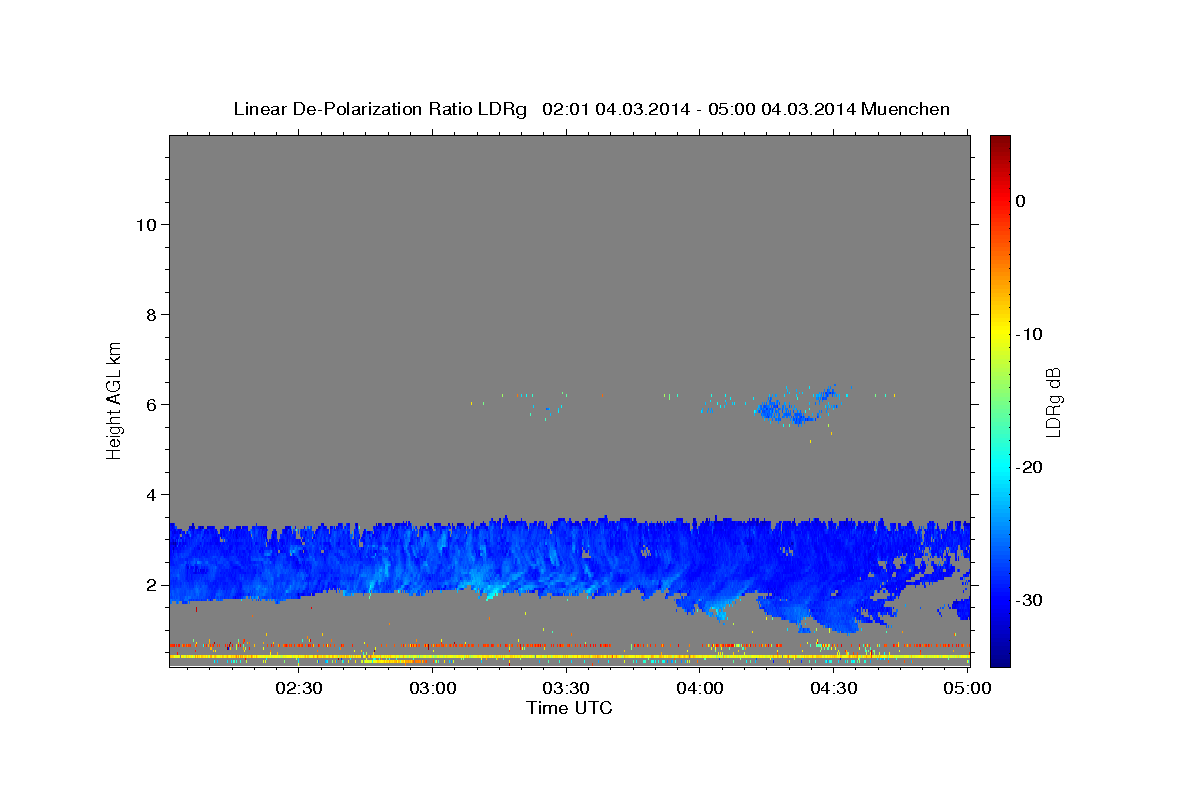This screenshot has height=800, width=1200.
Task: Select the 02:30 time tick label
Action: click(x=298, y=688)
